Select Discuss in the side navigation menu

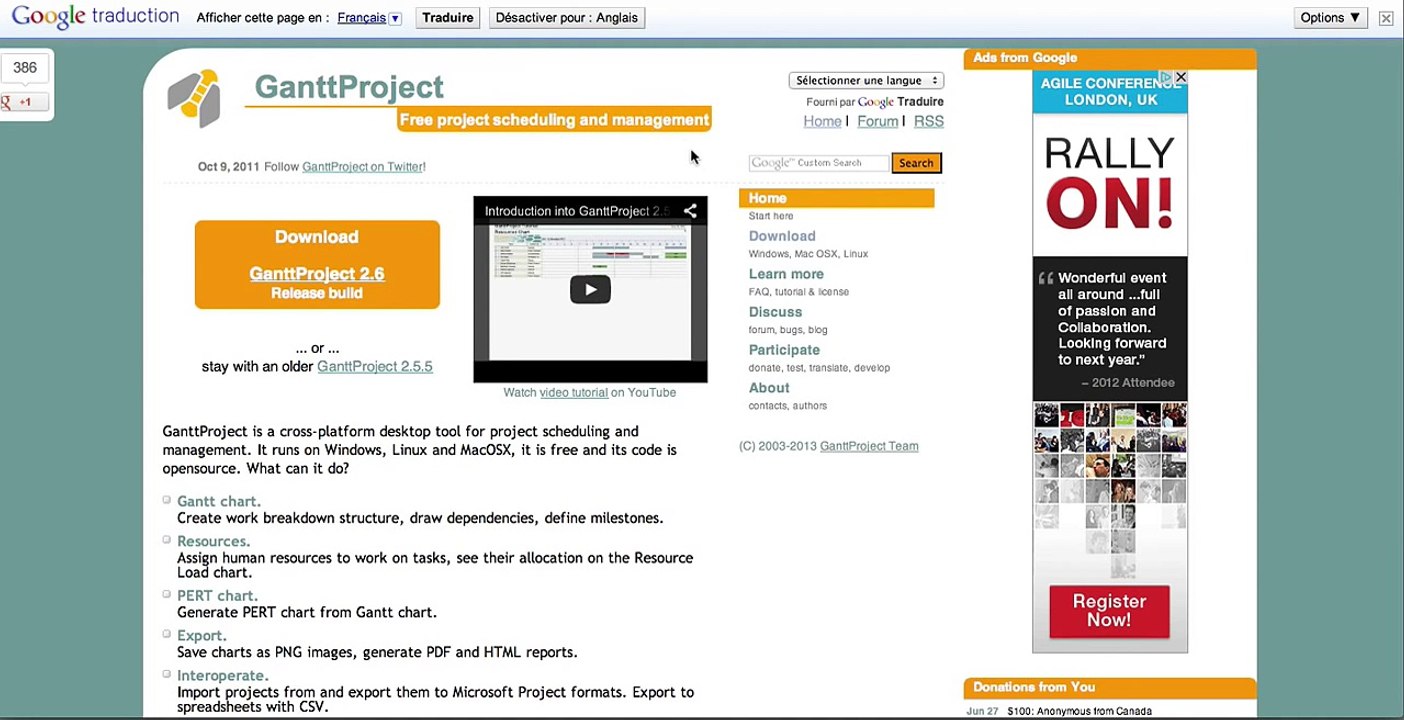(775, 312)
